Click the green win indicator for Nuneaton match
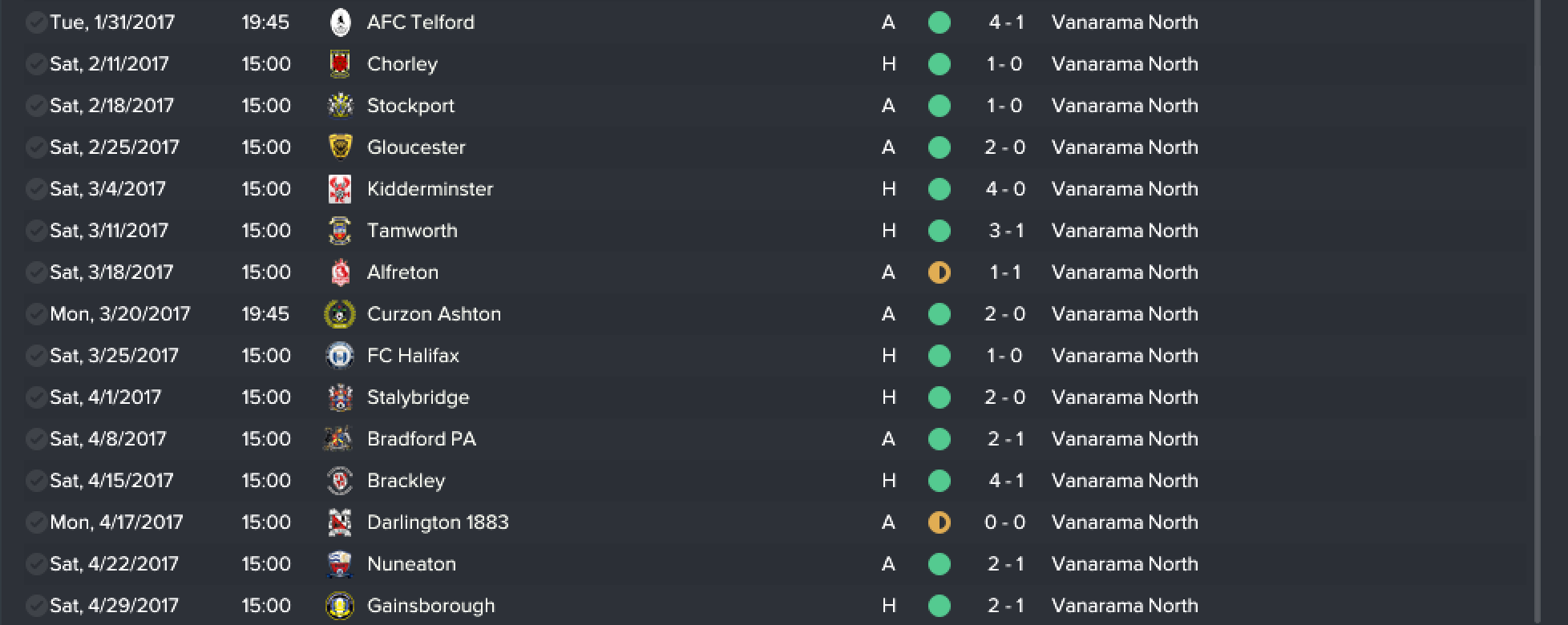This screenshot has width=1568, height=625. 940,564
